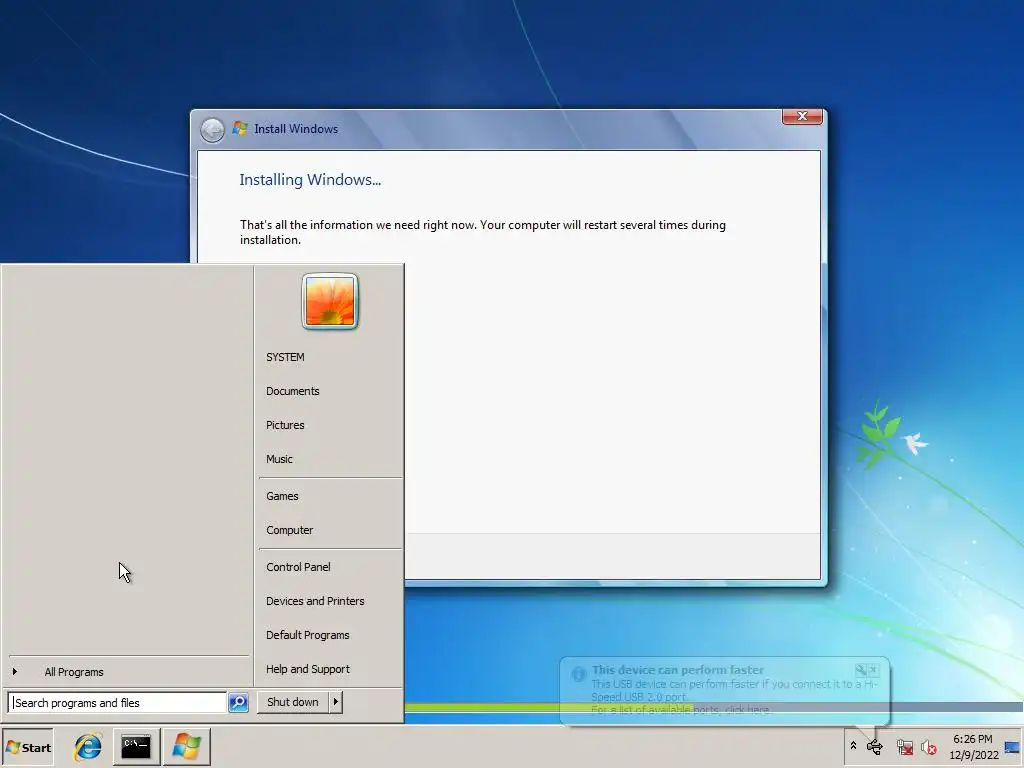
Task: Click the info icon in the balloon
Action: tap(579, 674)
